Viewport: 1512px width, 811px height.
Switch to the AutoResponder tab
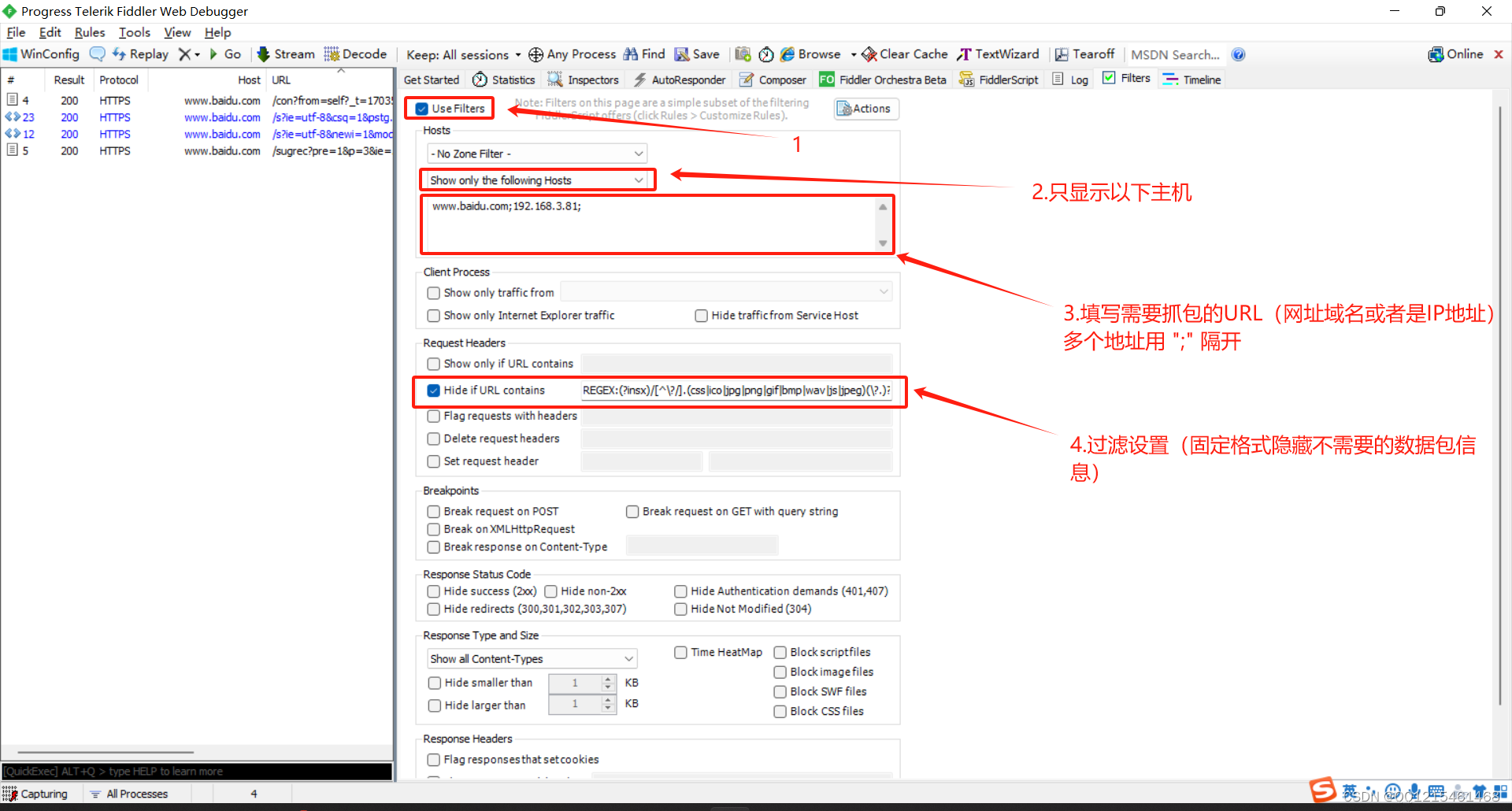click(679, 80)
